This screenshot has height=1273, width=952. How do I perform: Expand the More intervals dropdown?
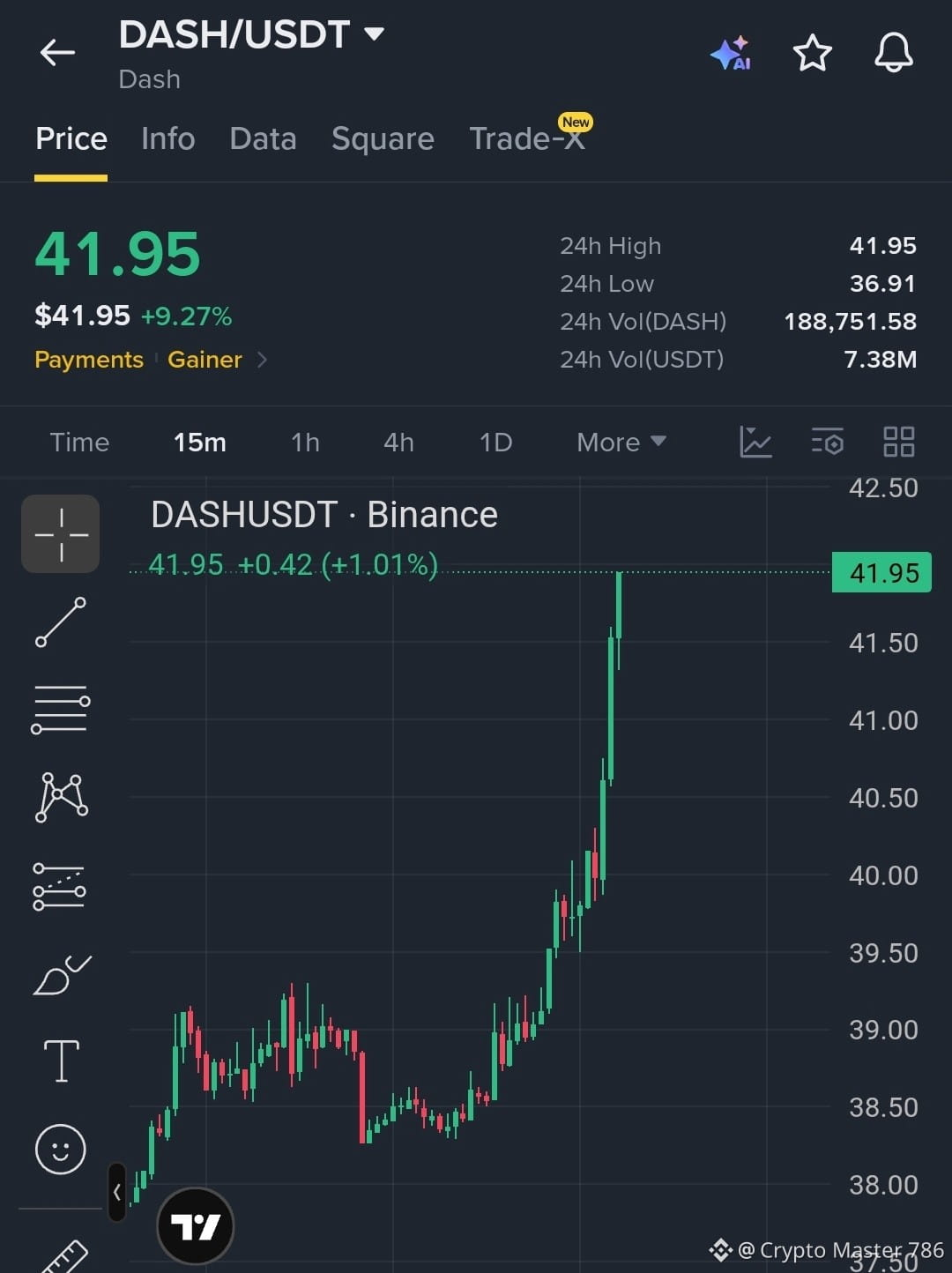[621, 442]
